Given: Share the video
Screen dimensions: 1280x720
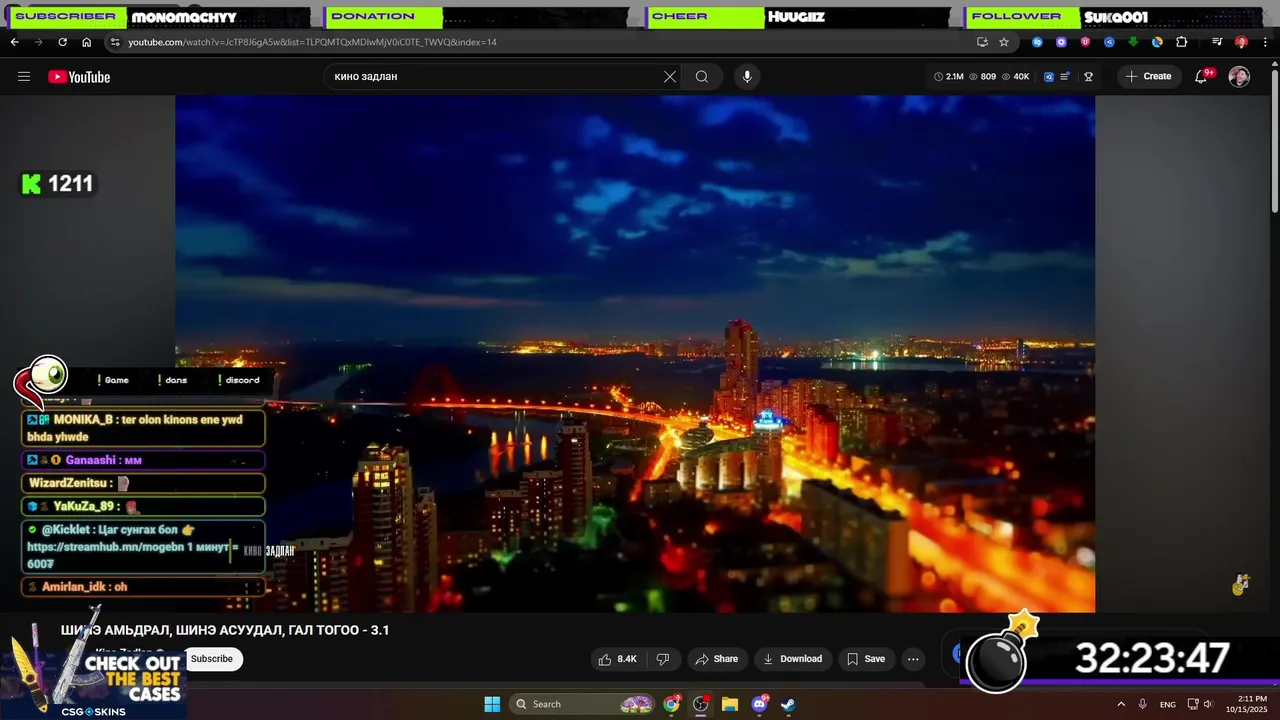Looking at the screenshot, I should click(x=716, y=659).
